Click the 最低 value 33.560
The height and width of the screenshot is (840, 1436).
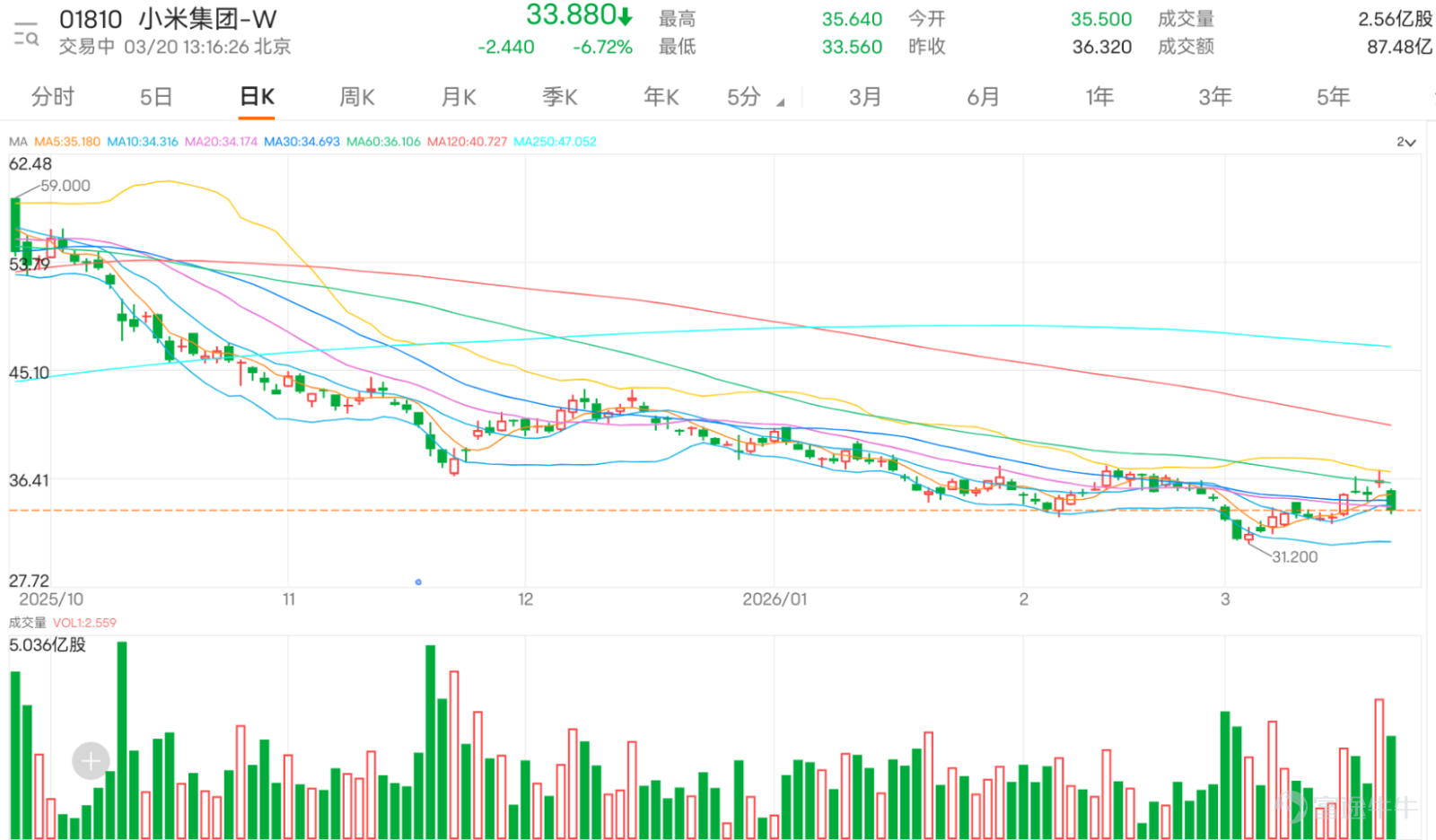852,47
